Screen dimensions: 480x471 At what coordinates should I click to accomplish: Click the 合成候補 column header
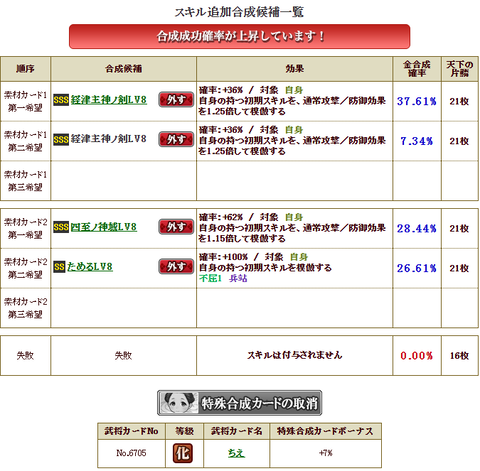tap(123, 69)
